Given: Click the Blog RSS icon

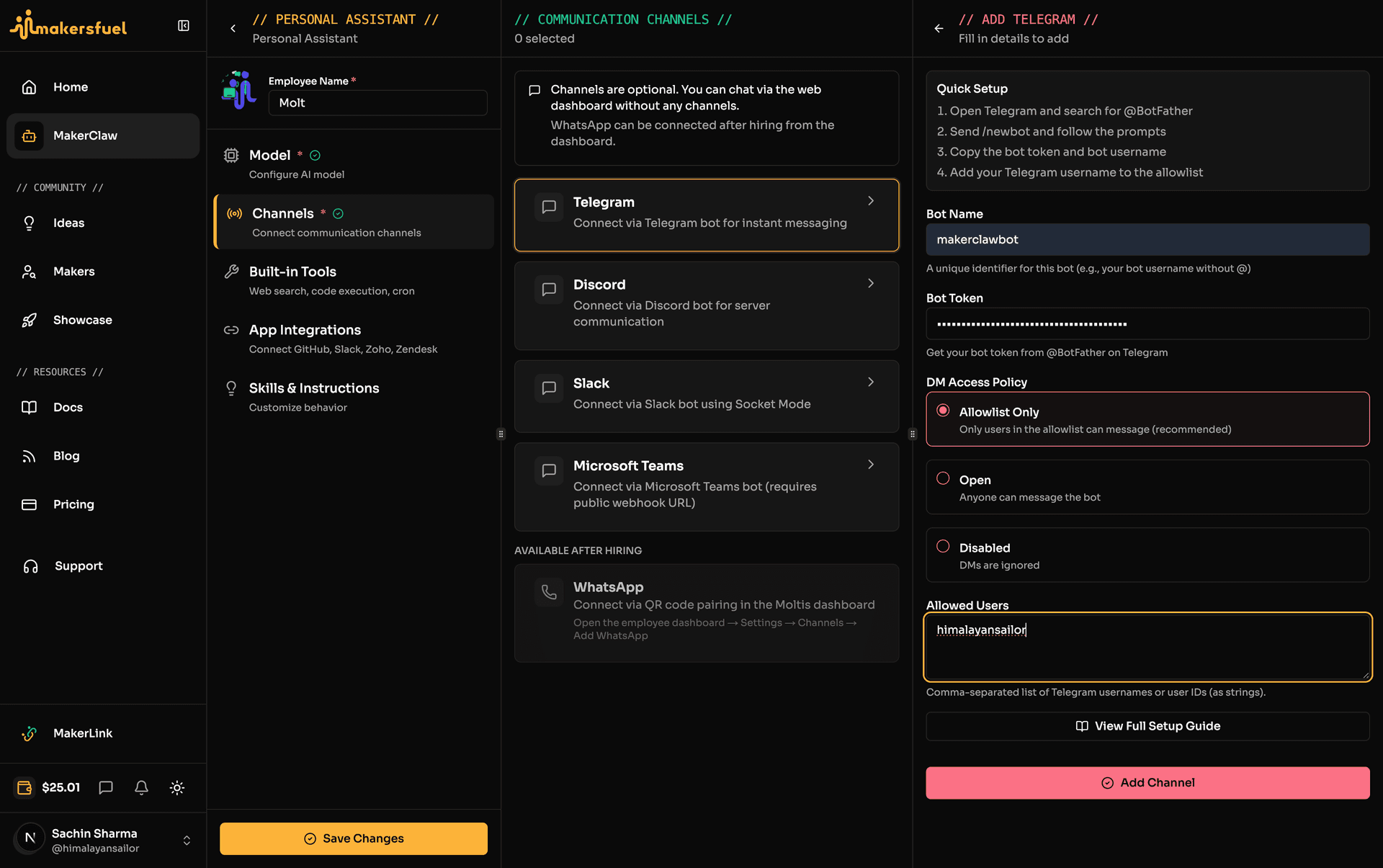Looking at the screenshot, I should [29, 456].
